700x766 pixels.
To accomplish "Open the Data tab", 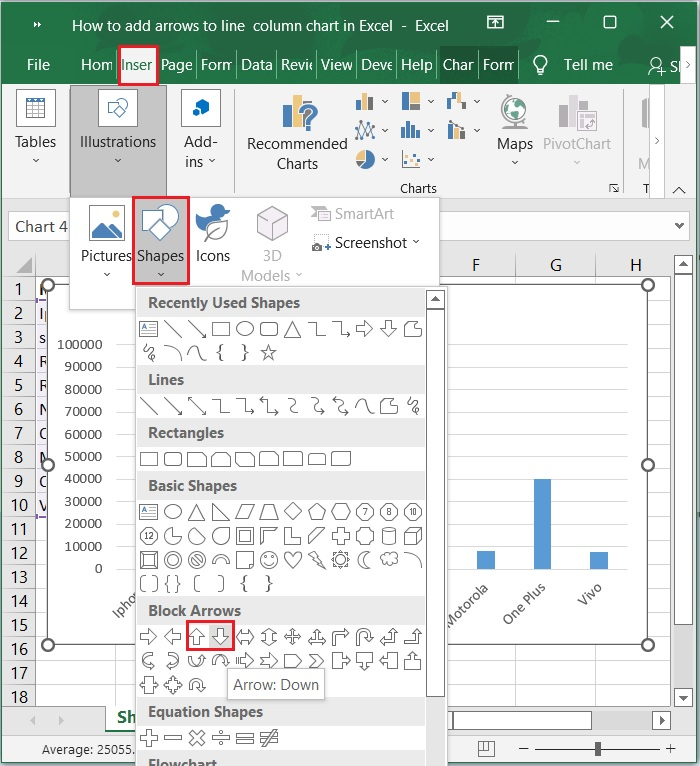I will tap(256, 64).
